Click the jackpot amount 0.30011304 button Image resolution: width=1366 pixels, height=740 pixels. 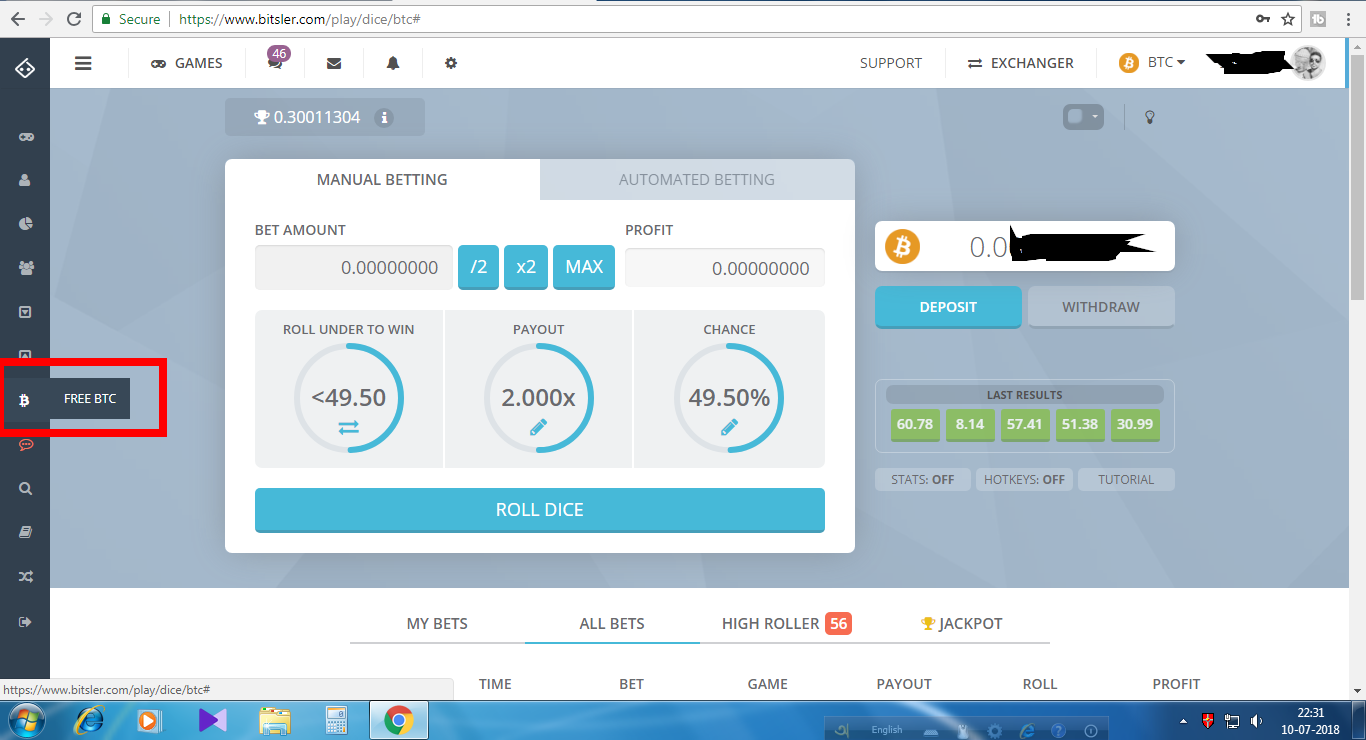click(x=325, y=117)
